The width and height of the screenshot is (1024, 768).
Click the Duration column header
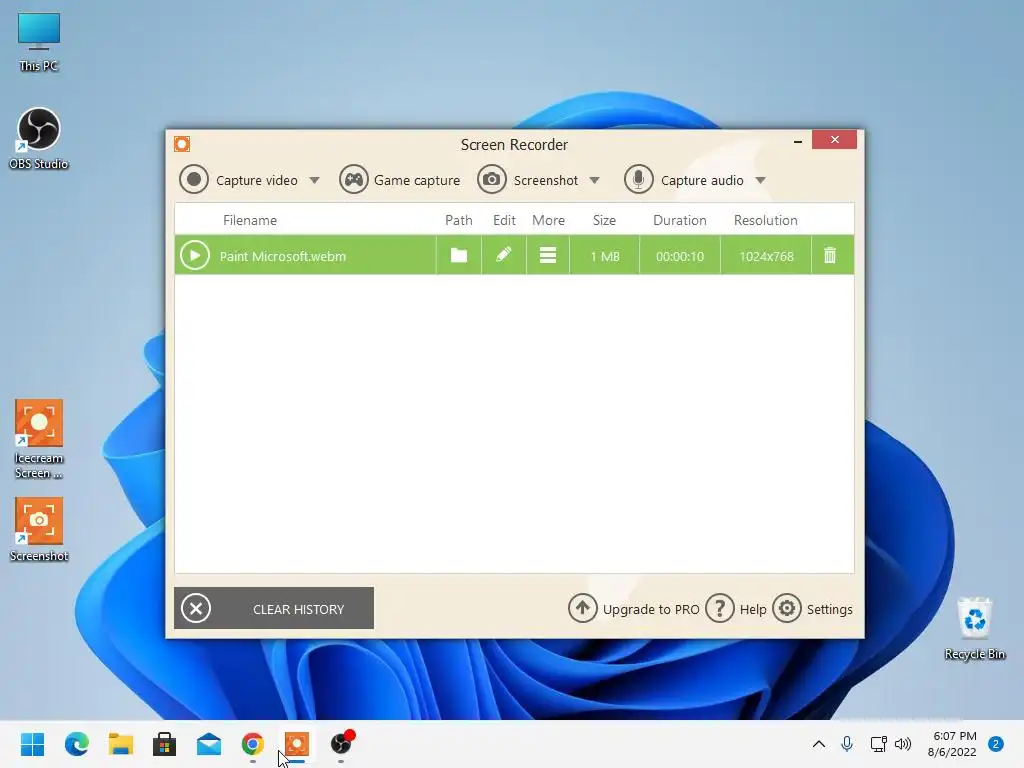[x=680, y=220]
